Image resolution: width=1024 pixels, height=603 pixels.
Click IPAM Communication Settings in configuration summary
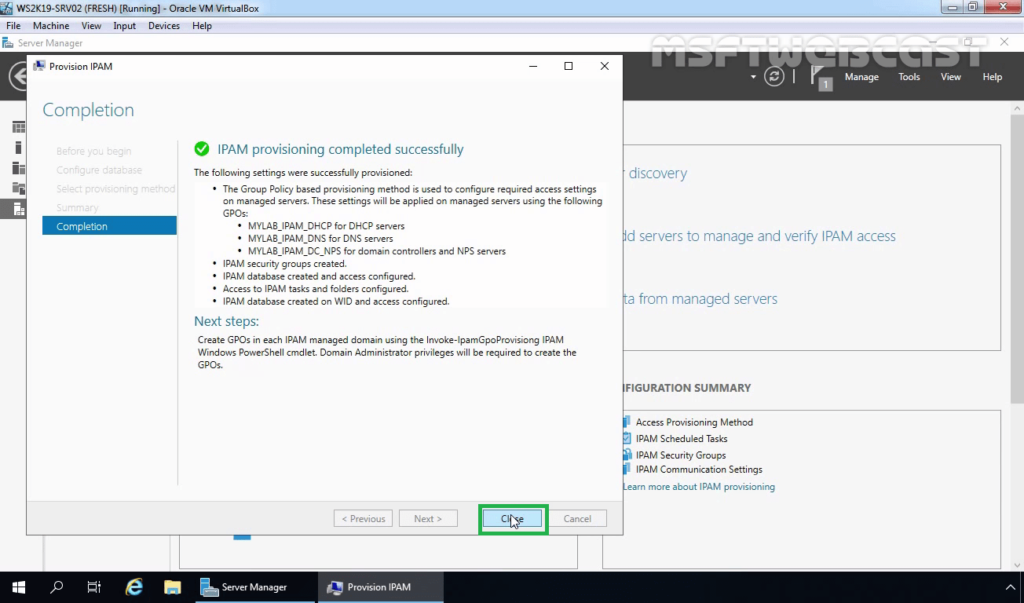pos(699,469)
